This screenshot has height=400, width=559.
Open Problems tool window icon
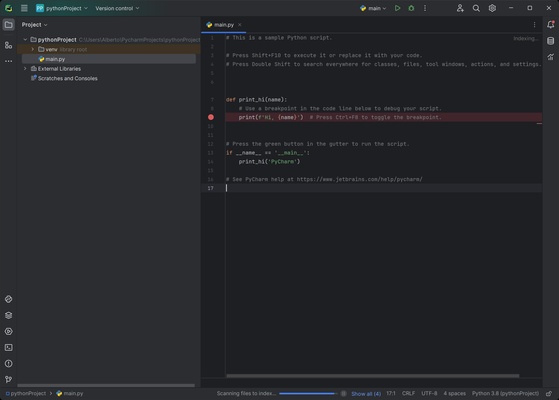[x=9, y=363]
